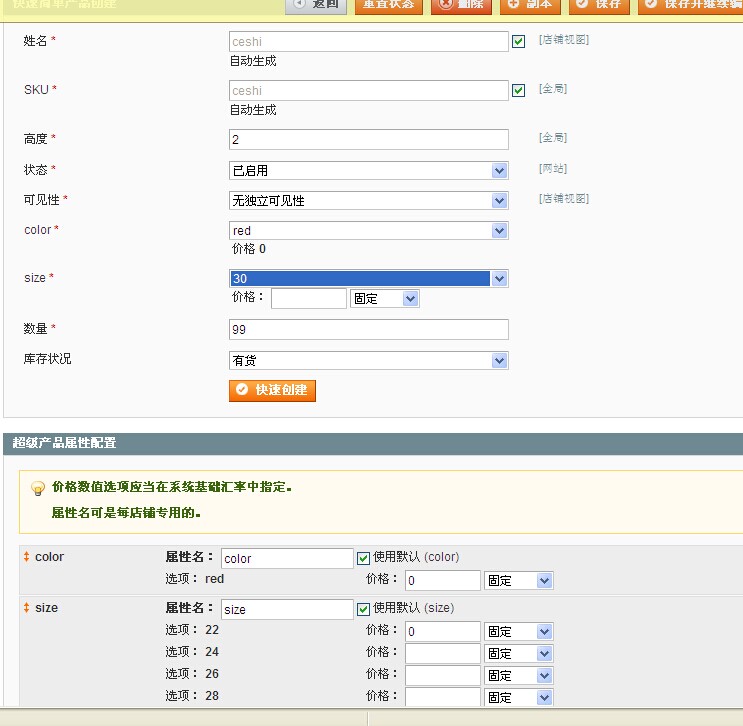
Task: Click the 数量 quantity field
Action: coord(369,330)
